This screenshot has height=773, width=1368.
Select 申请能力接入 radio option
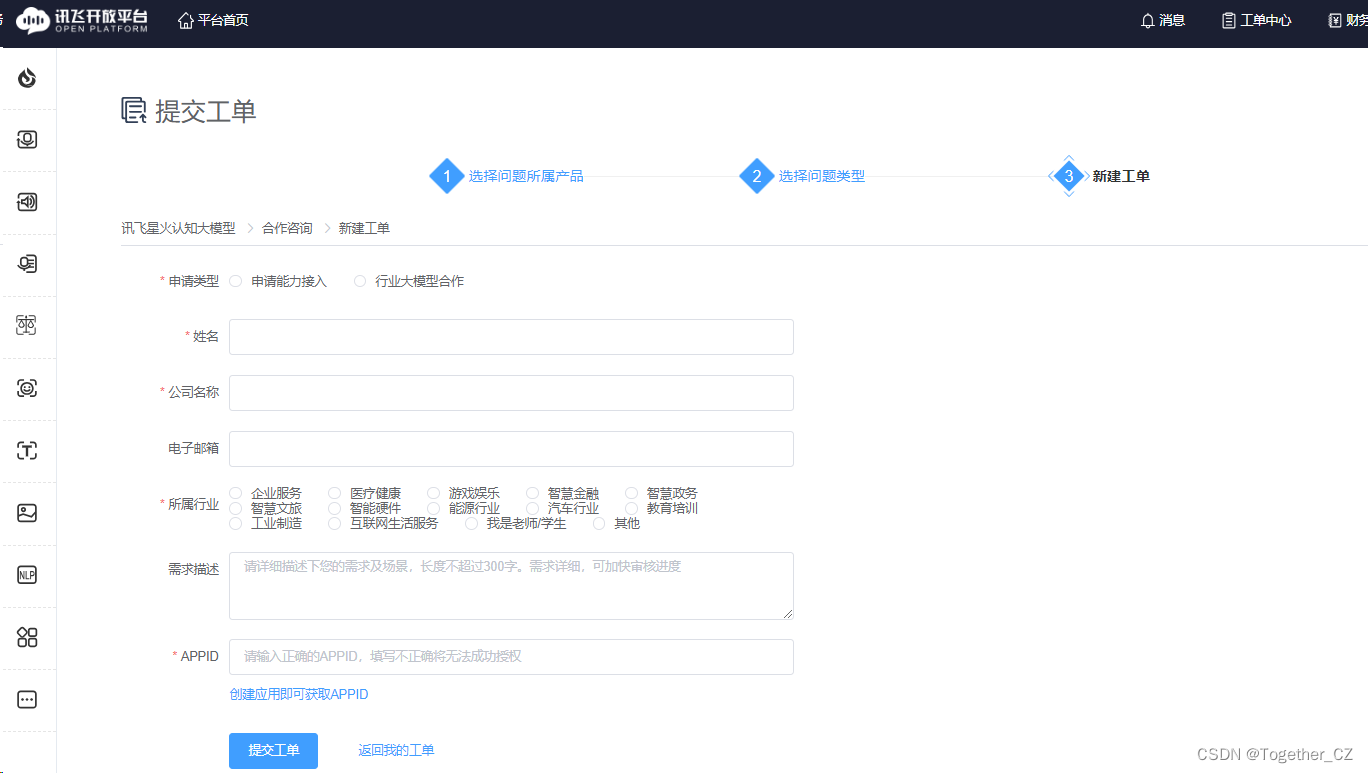point(236,281)
